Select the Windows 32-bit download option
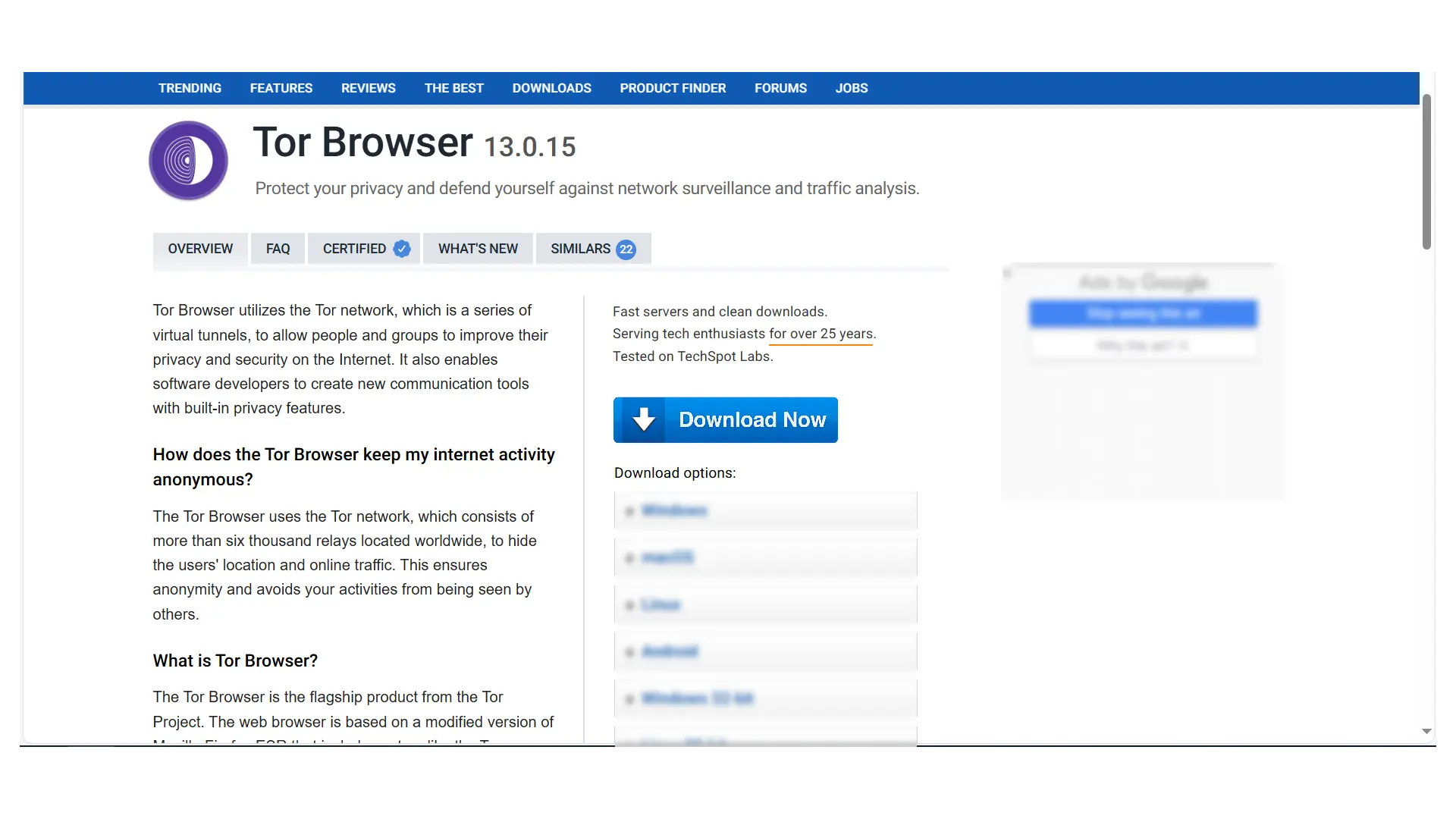1456x819 pixels. [765, 698]
